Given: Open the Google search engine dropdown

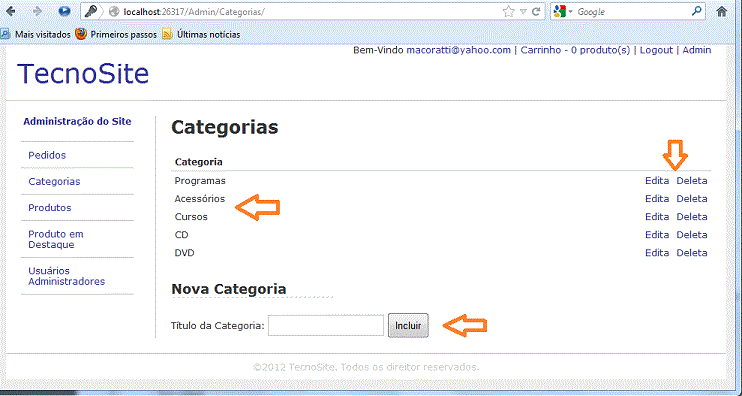Looking at the screenshot, I should tap(563, 12).
